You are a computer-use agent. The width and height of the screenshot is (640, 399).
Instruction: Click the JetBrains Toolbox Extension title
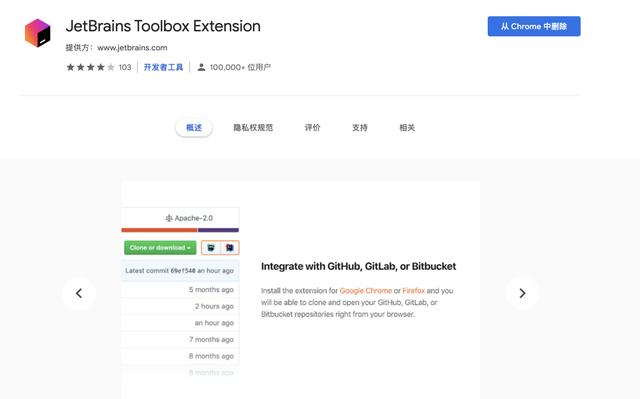[163, 26]
